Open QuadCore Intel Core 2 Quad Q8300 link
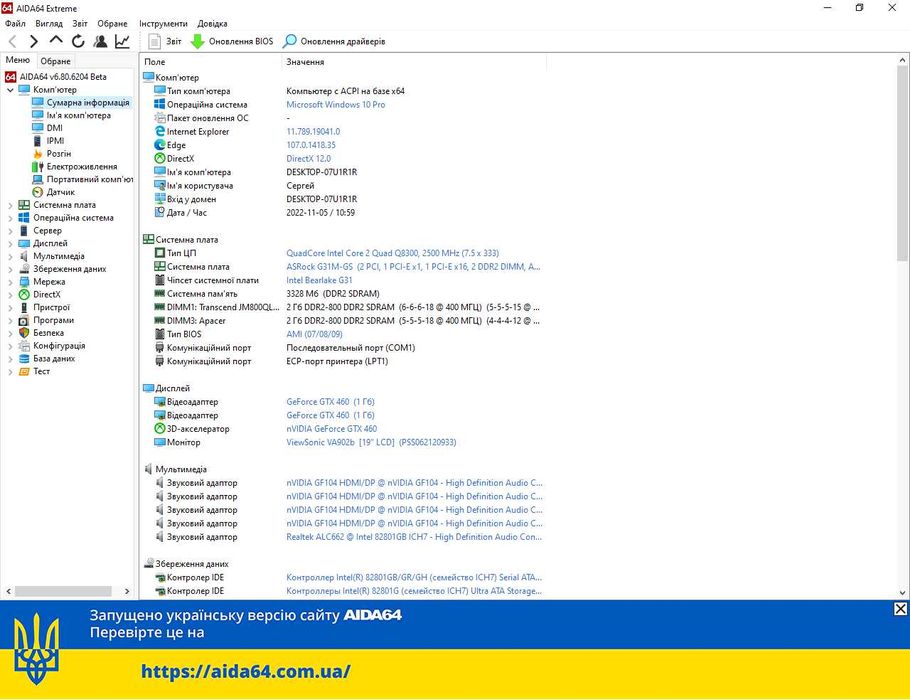Screen dimensions: 910x700 tap(392, 253)
